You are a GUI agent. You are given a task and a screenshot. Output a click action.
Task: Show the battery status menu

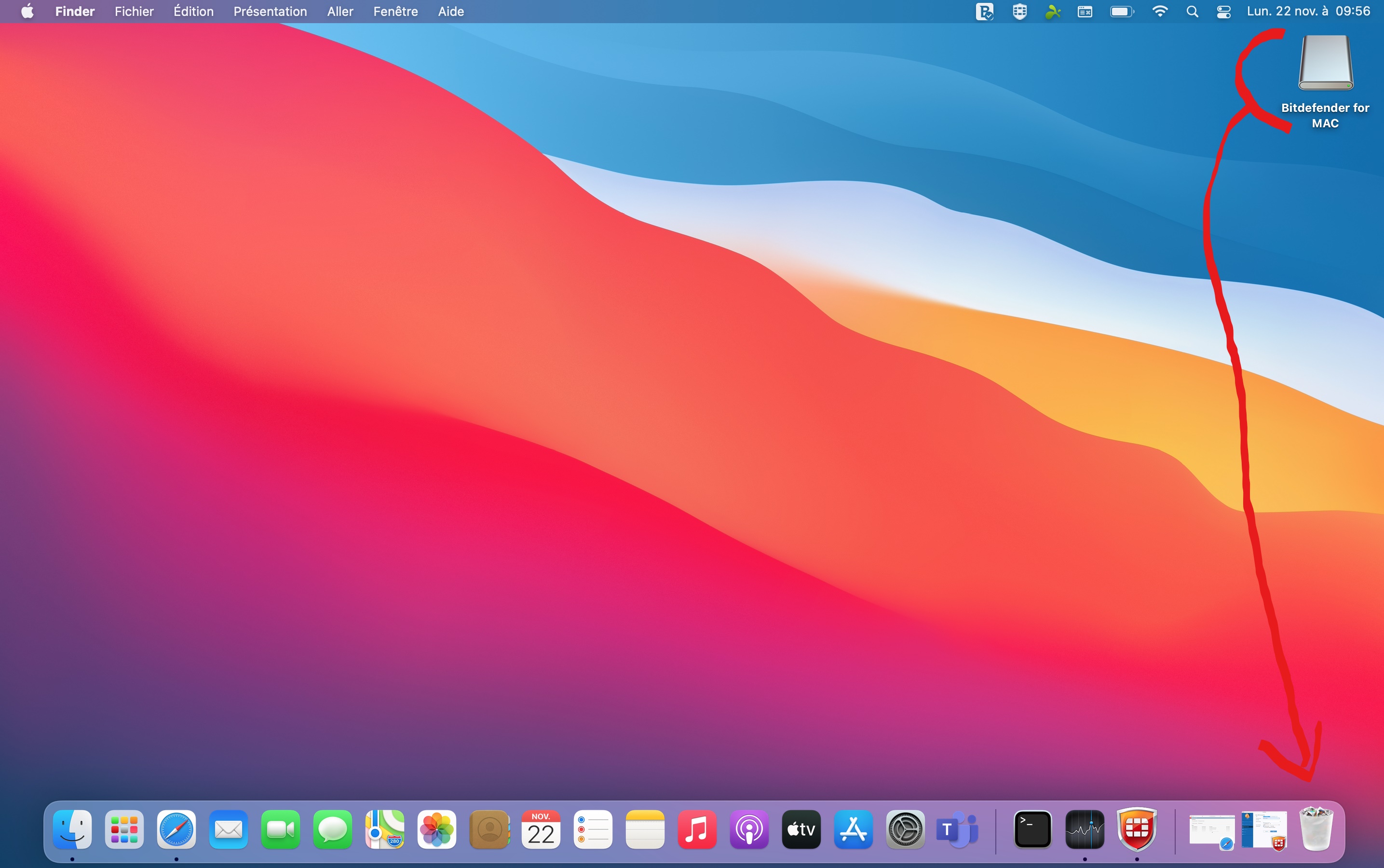tap(1121, 12)
